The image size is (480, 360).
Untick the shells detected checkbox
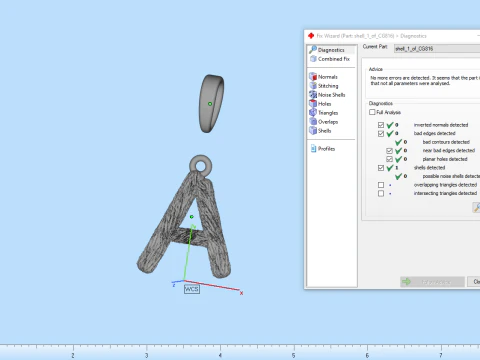(x=381, y=168)
